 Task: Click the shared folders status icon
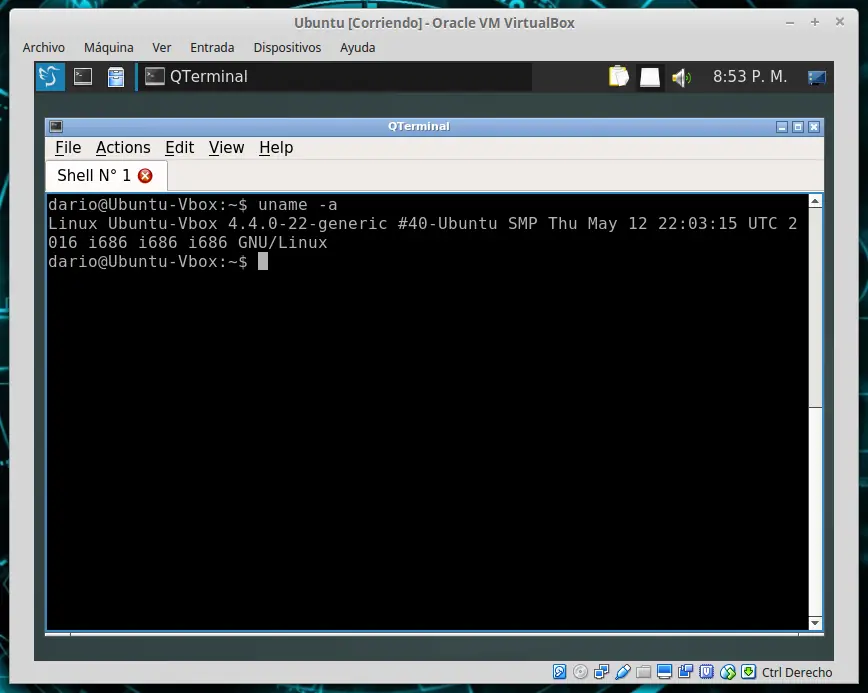point(643,673)
